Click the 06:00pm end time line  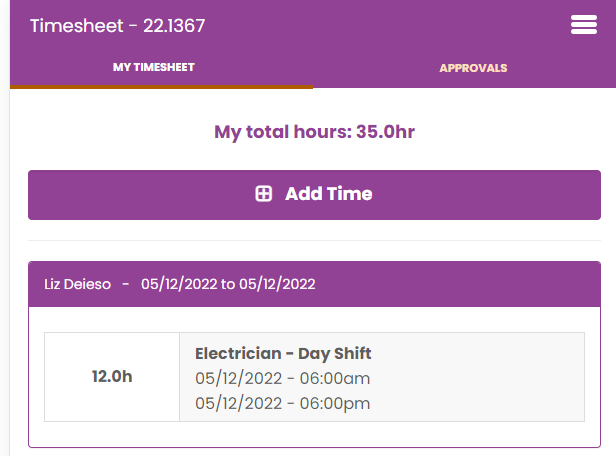(x=283, y=403)
